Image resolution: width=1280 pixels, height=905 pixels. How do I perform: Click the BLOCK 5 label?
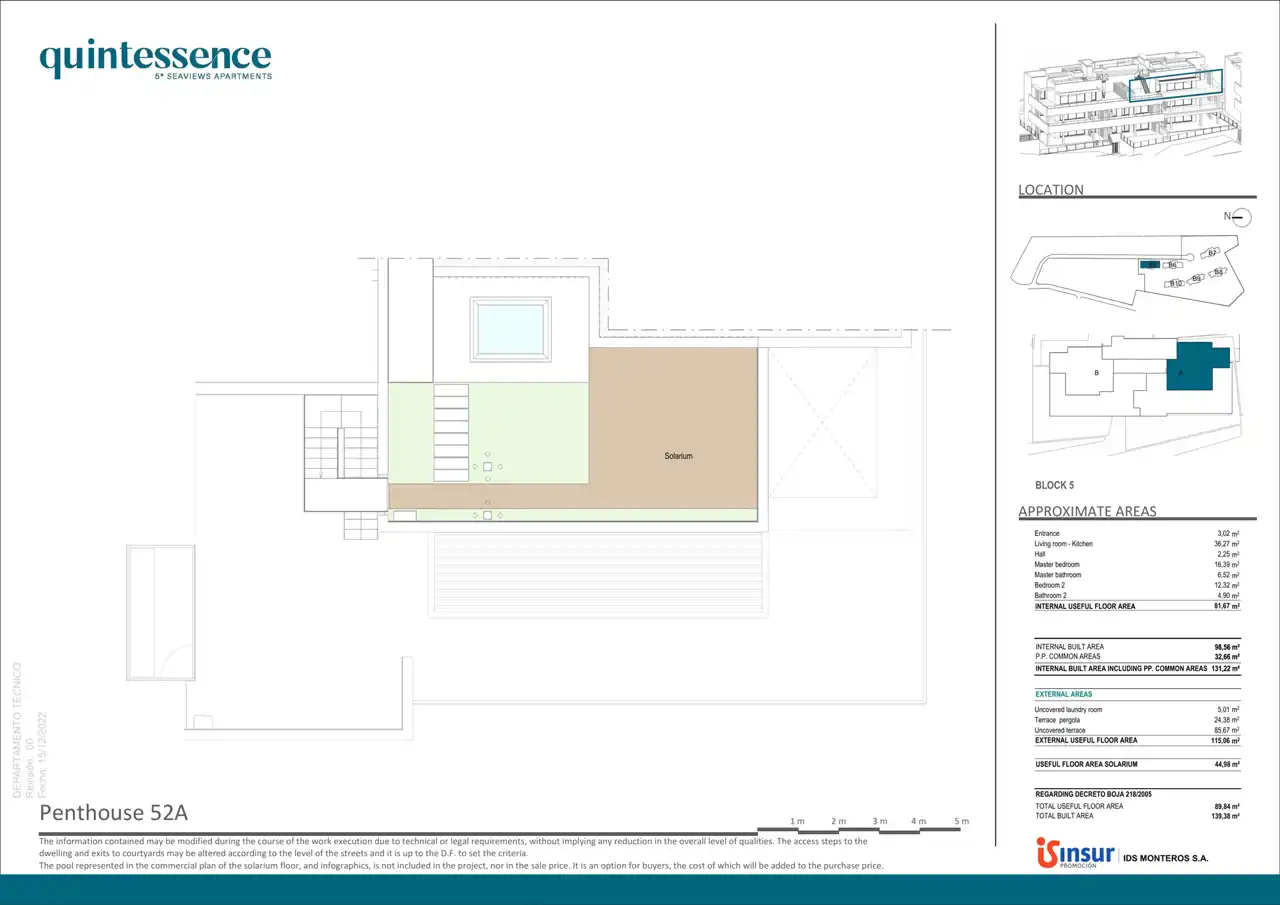click(x=1054, y=485)
